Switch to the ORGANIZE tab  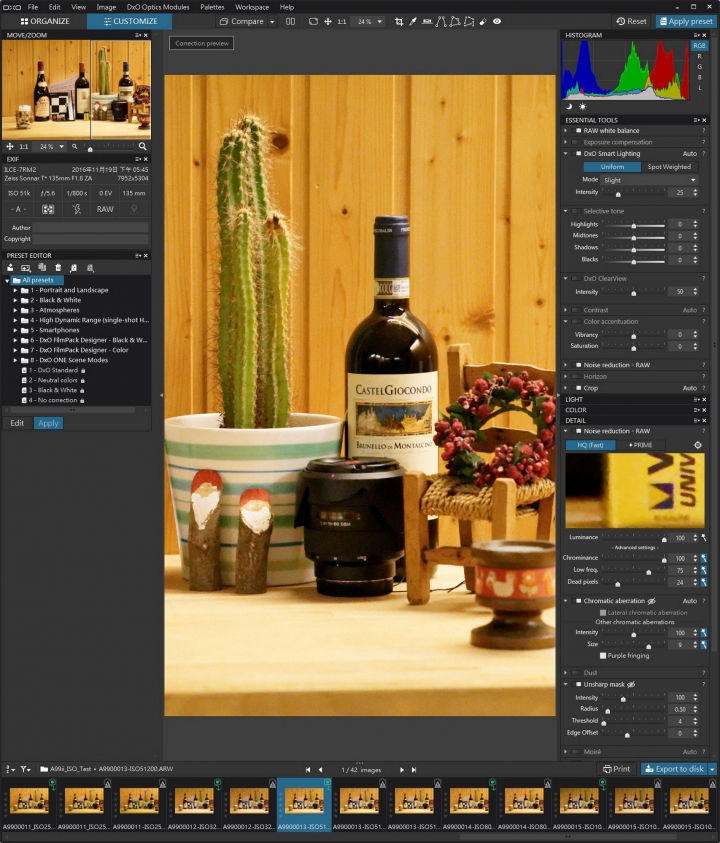point(45,22)
